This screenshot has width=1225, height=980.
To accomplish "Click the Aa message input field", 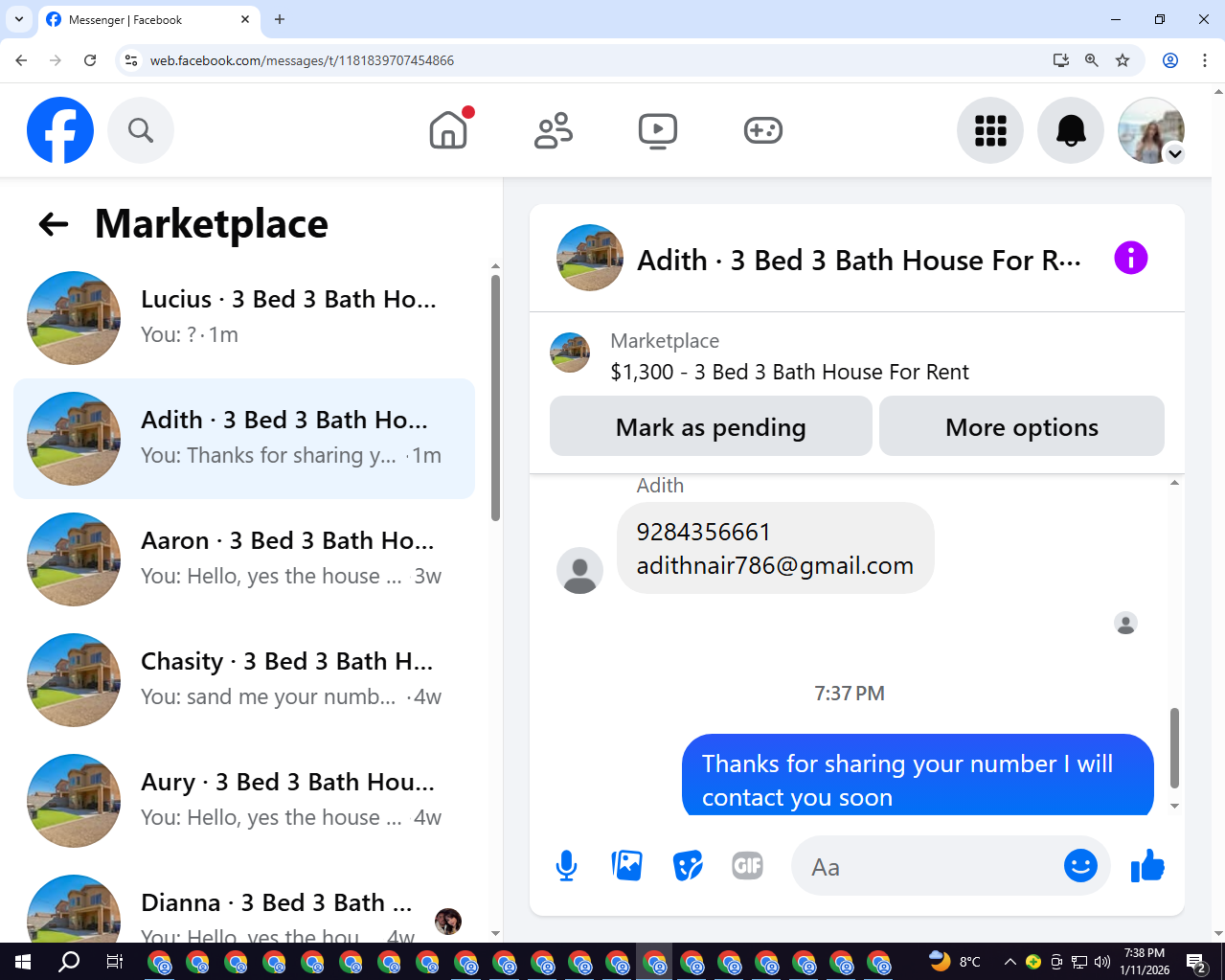I will pyautogui.click(x=924, y=866).
